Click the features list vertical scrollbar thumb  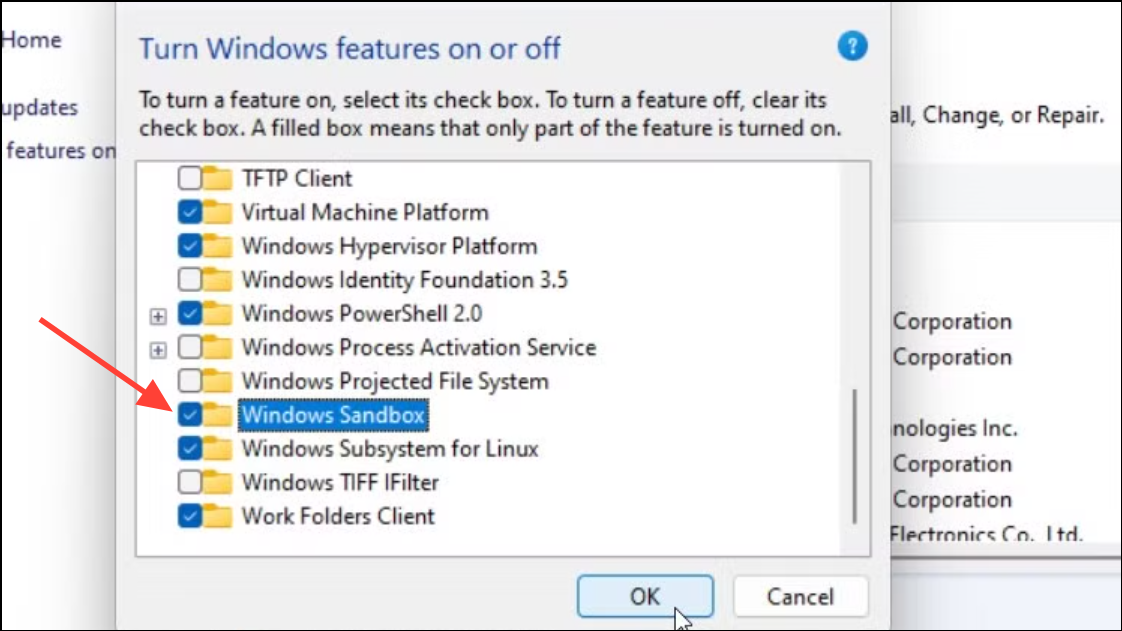pos(854,456)
